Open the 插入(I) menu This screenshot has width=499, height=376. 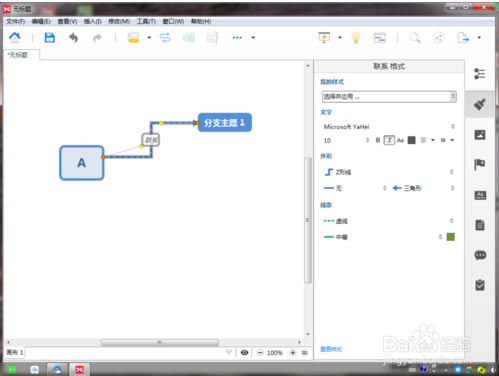pyautogui.click(x=92, y=21)
